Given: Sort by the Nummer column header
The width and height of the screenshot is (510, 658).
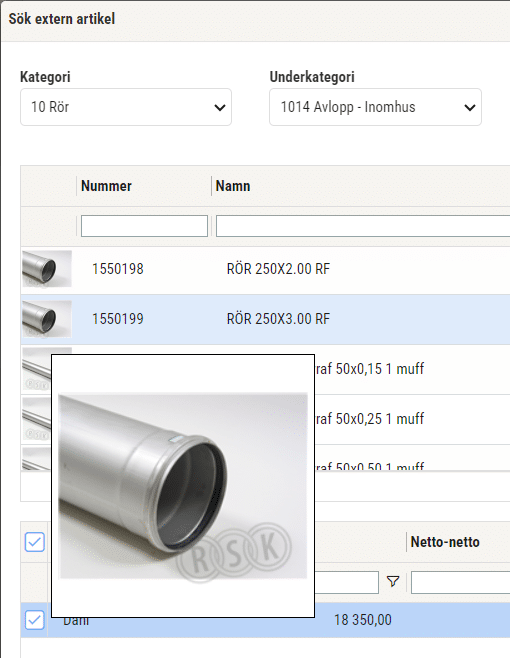Looking at the screenshot, I should [x=106, y=186].
